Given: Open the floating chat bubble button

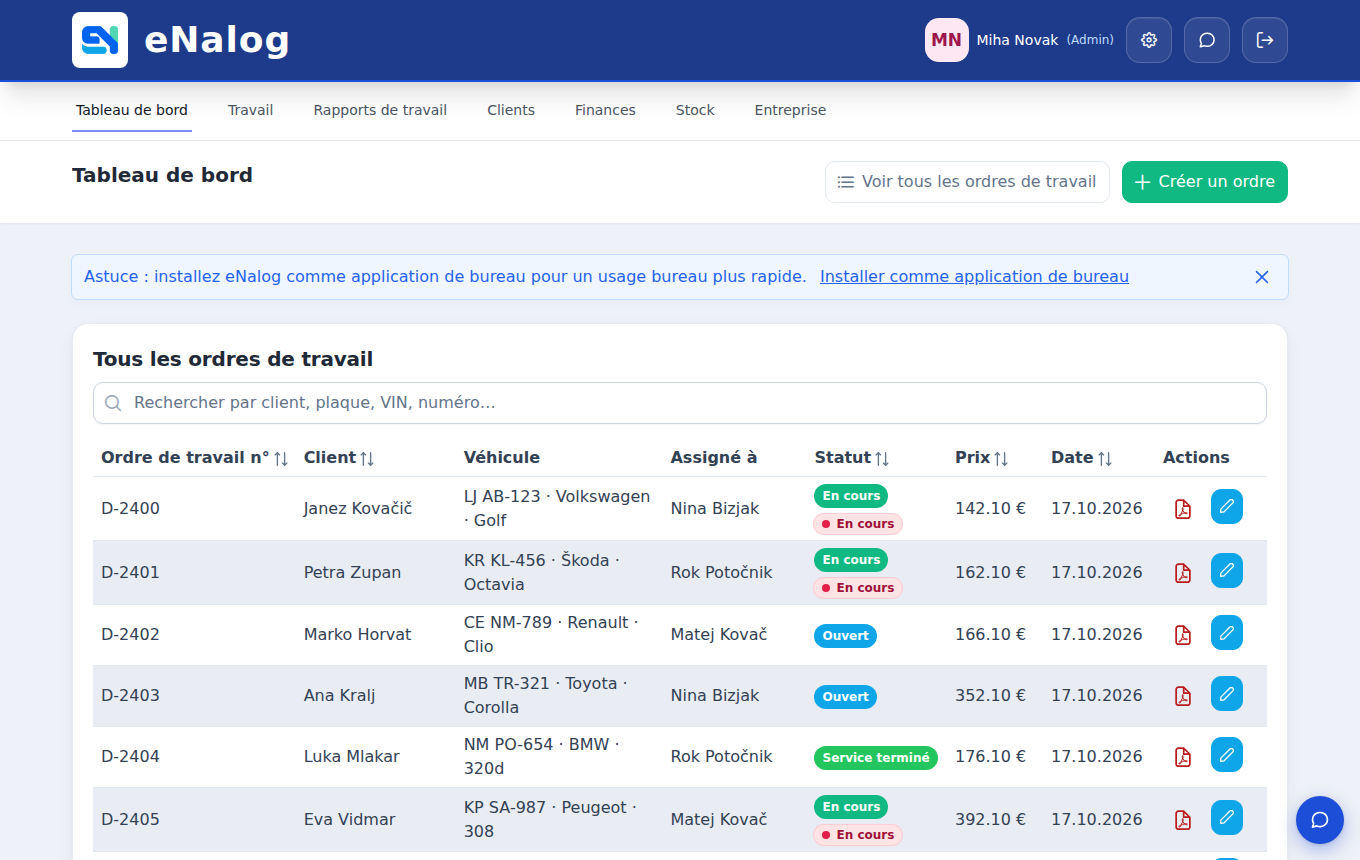Looking at the screenshot, I should point(1320,820).
